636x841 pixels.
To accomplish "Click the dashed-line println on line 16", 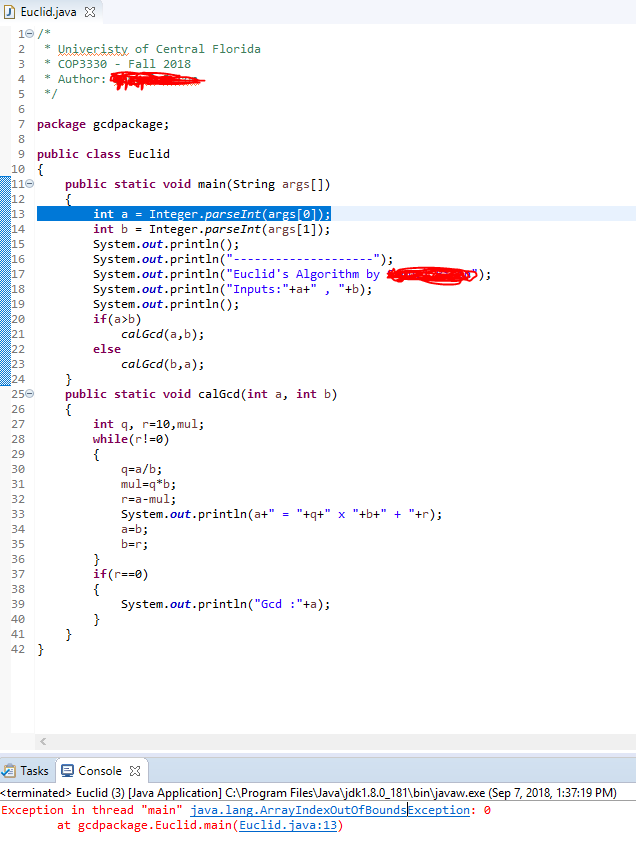I will (x=243, y=259).
